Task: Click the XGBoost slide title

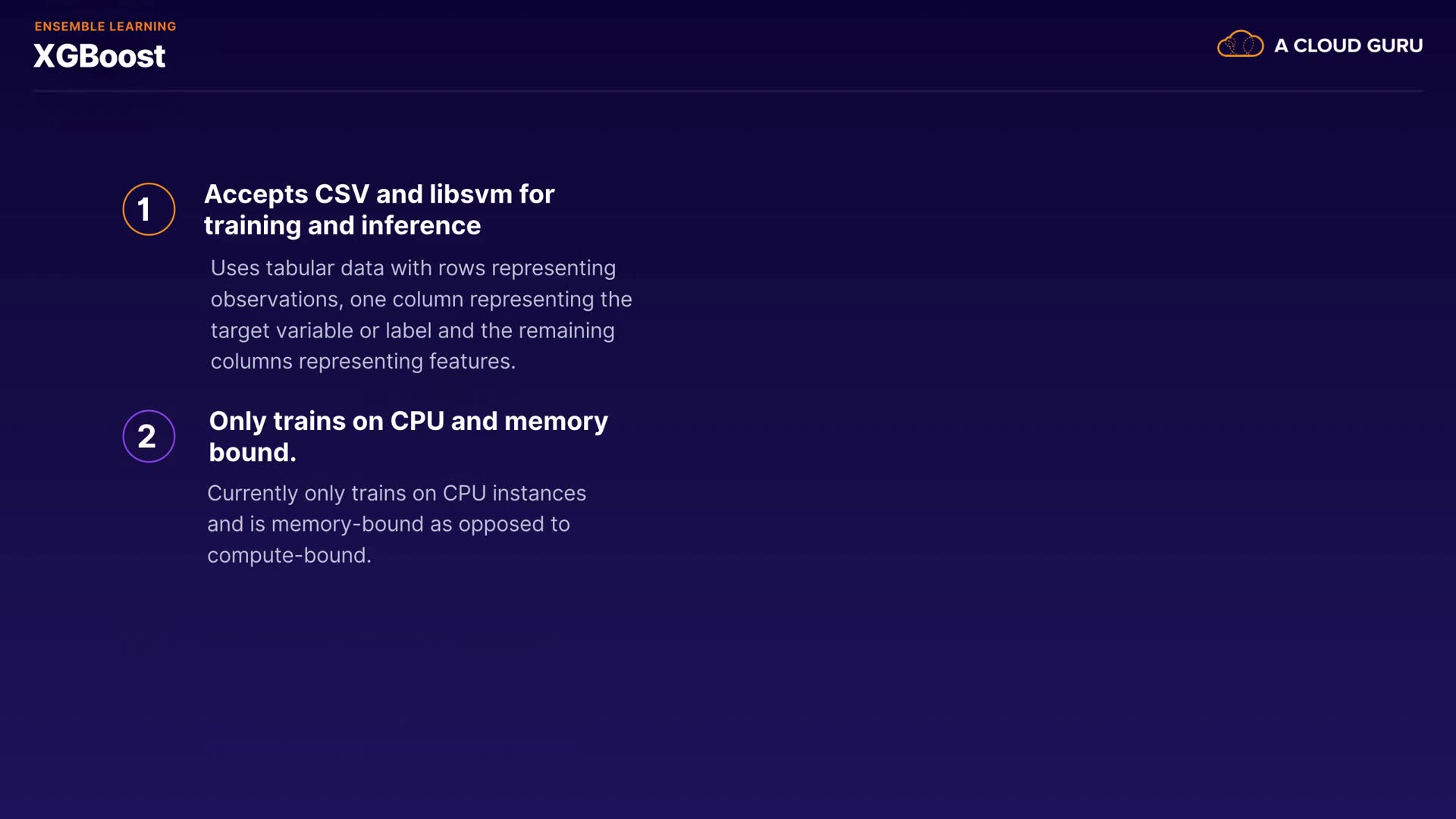Action: (99, 56)
